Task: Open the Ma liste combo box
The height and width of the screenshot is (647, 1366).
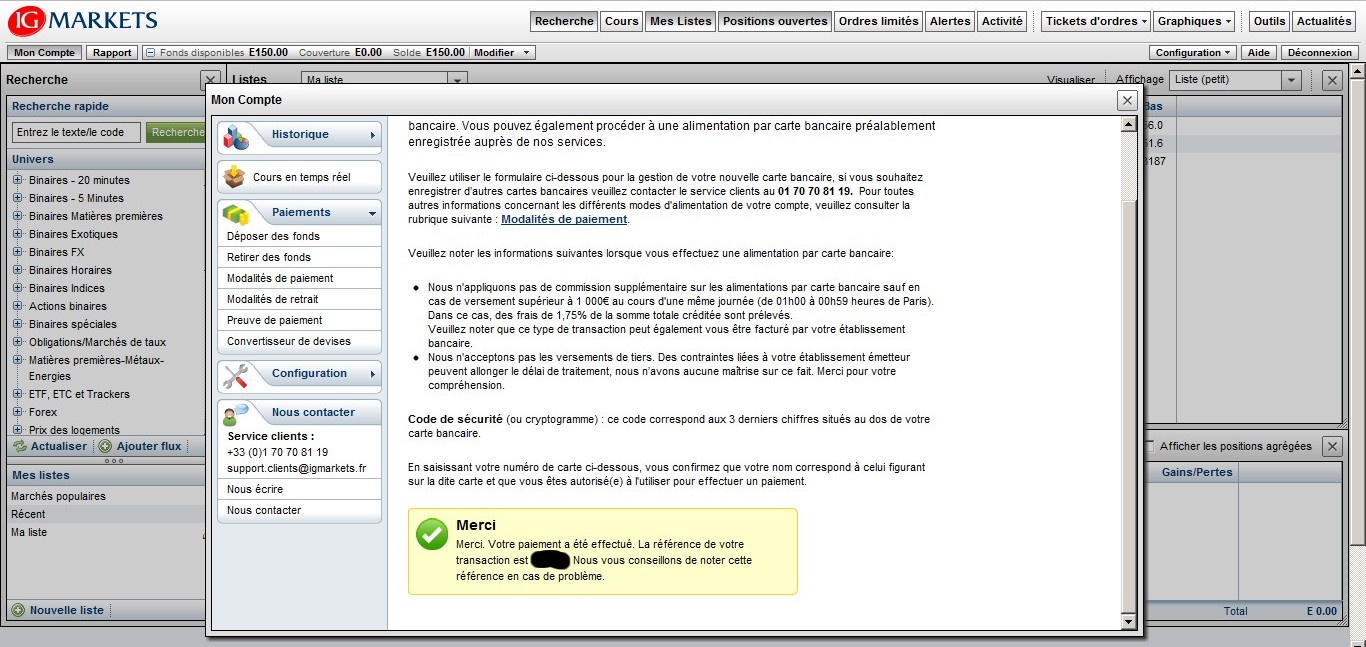Action: tap(457, 80)
